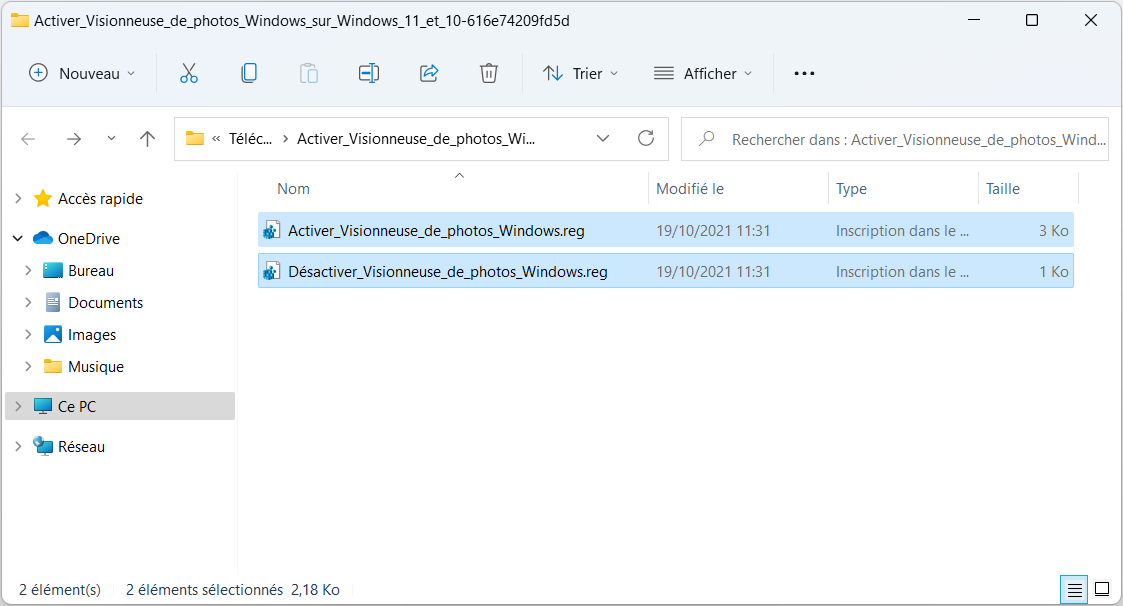
Task: Click Téléc... breadcrumb segment
Action: coord(250,138)
